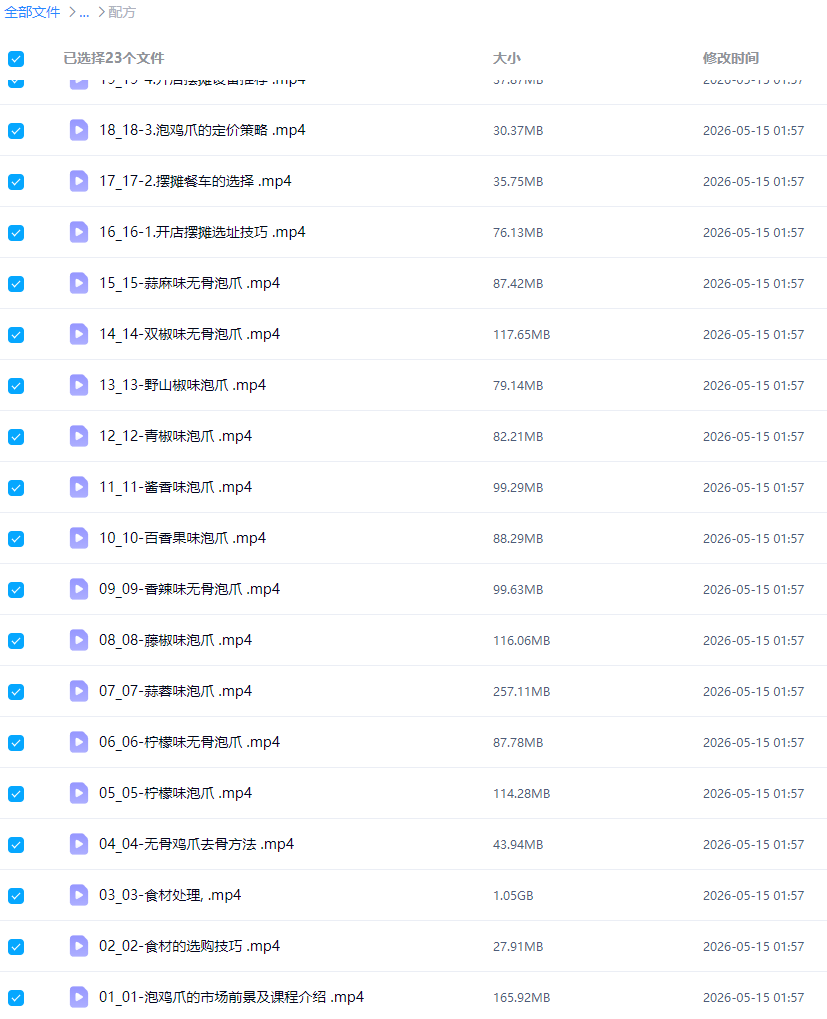
Task: Click video icon of 18_18-3.泡鸡爪的定价策略 .mp4
Action: coord(79,131)
